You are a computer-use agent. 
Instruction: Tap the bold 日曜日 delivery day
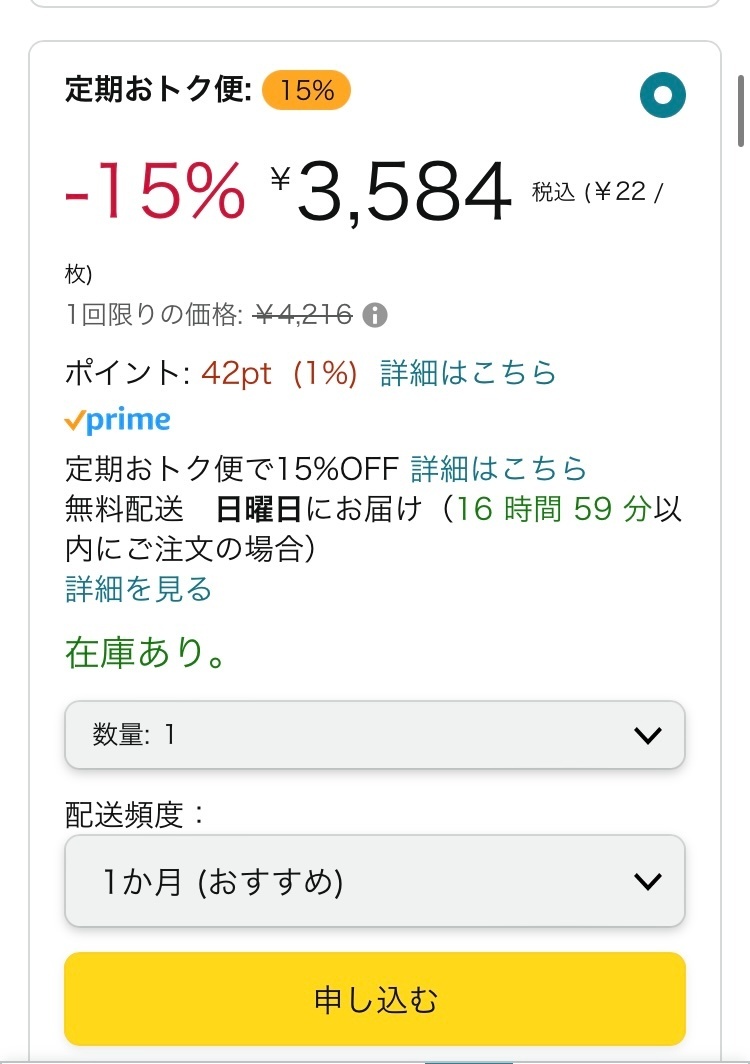coord(259,509)
